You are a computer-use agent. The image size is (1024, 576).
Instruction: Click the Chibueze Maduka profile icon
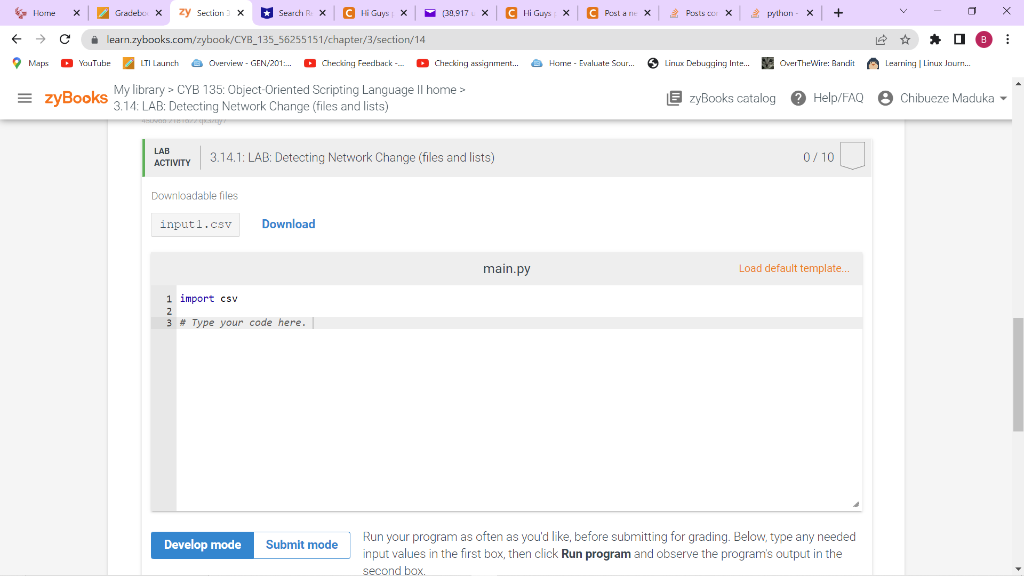(878, 97)
